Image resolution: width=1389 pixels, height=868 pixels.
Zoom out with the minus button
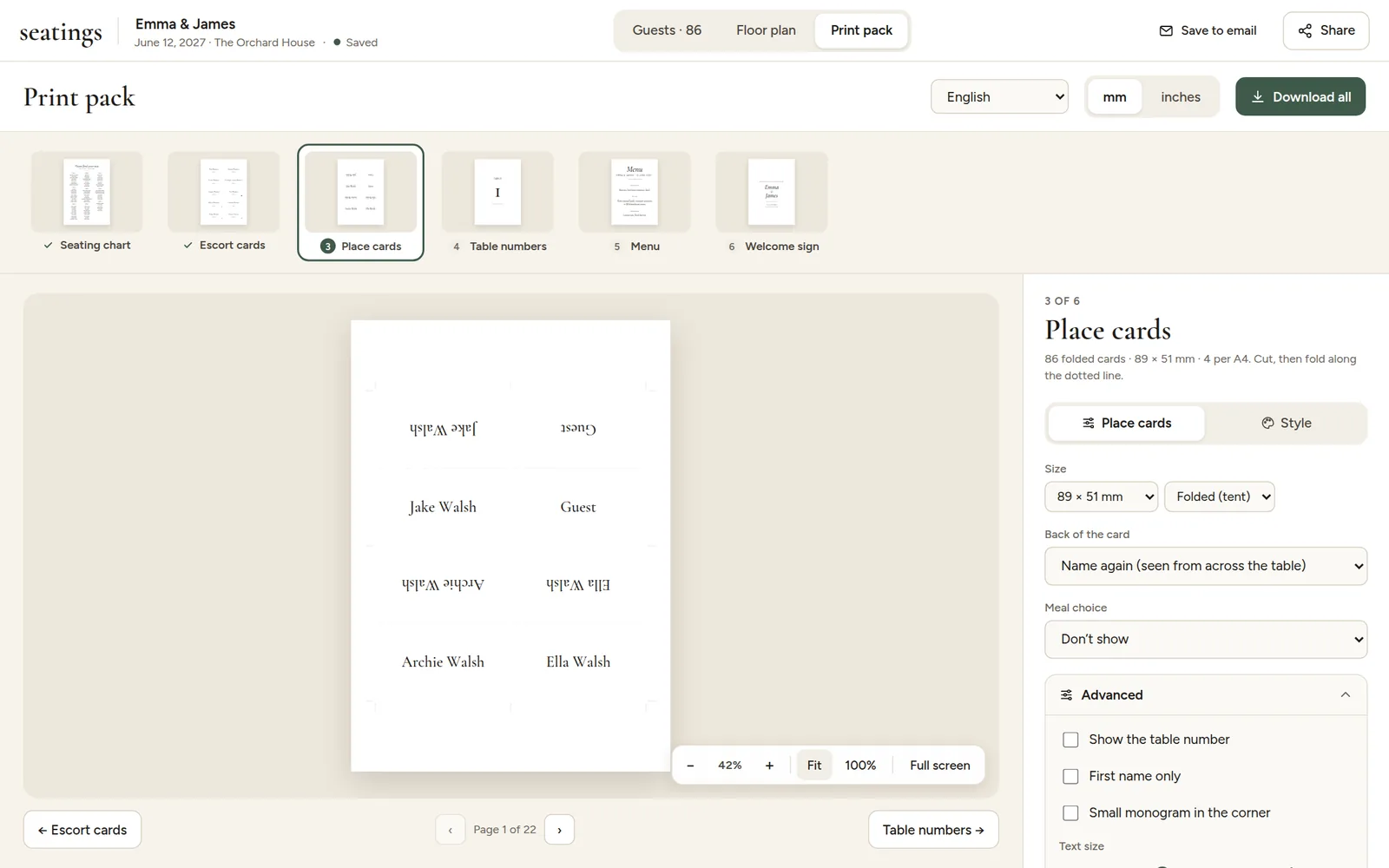click(x=690, y=766)
